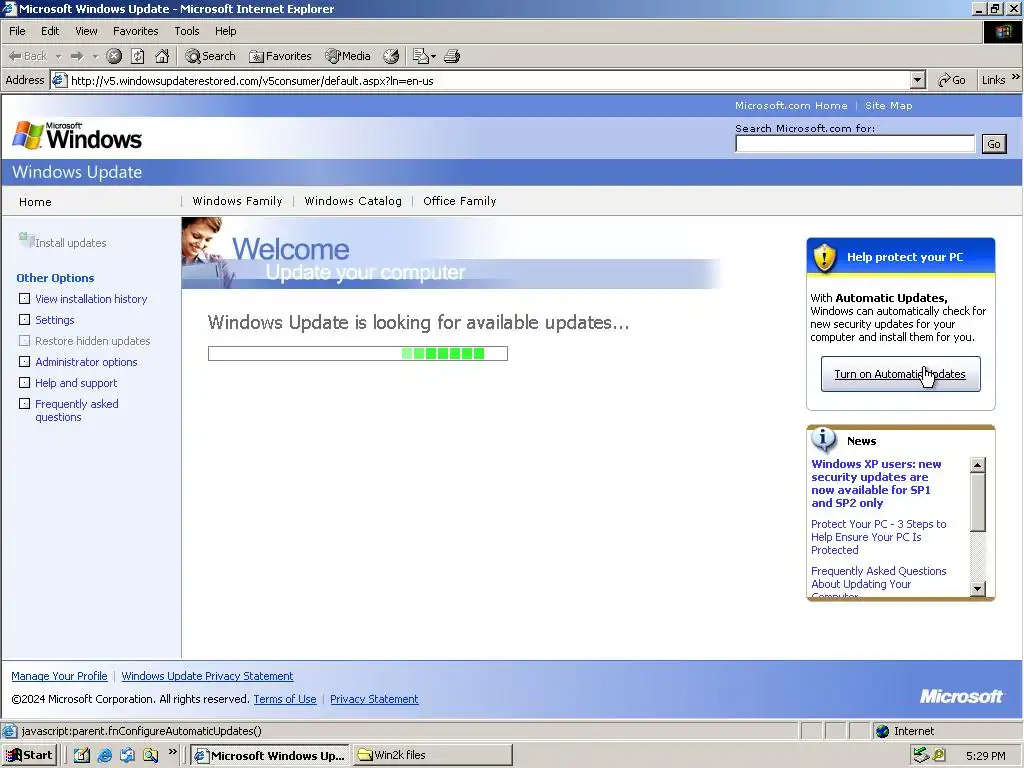
Task: Open the Search toolbar button
Action: (210, 56)
